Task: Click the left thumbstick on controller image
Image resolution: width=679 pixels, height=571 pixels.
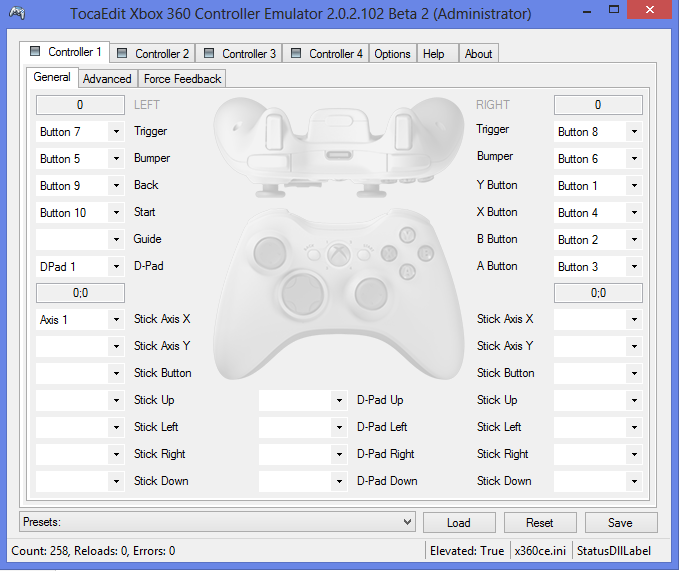Action: 269,253
